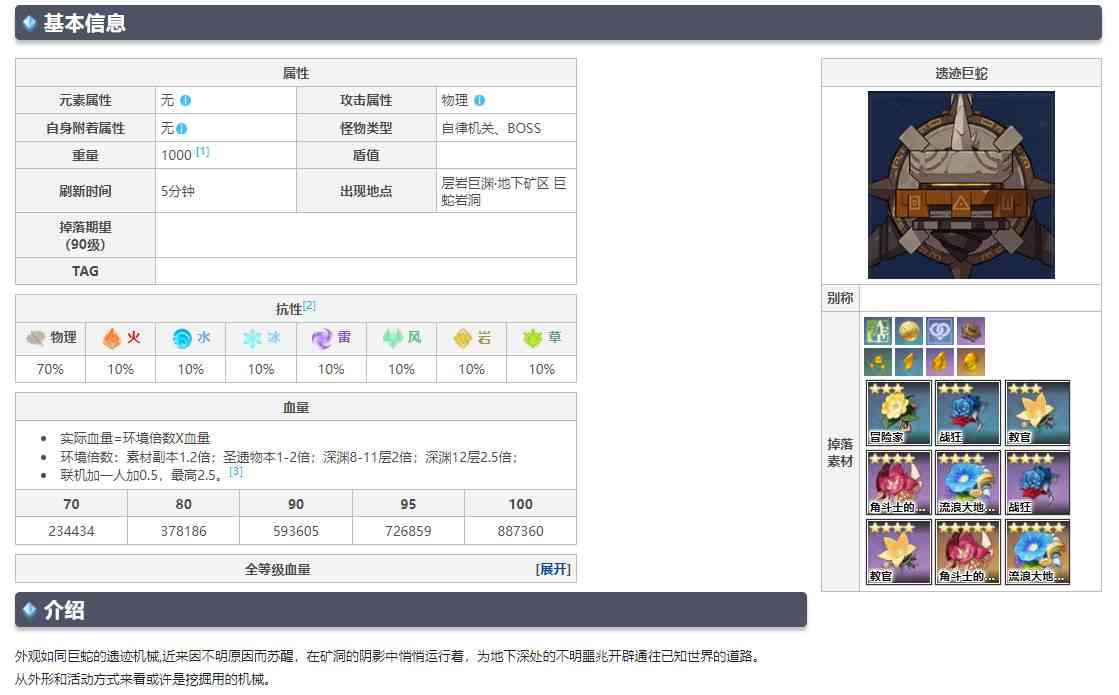The image size is (1119, 695).
Task: Click footnote [3] in the 血量 notes
Action: (x=235, y=472)
